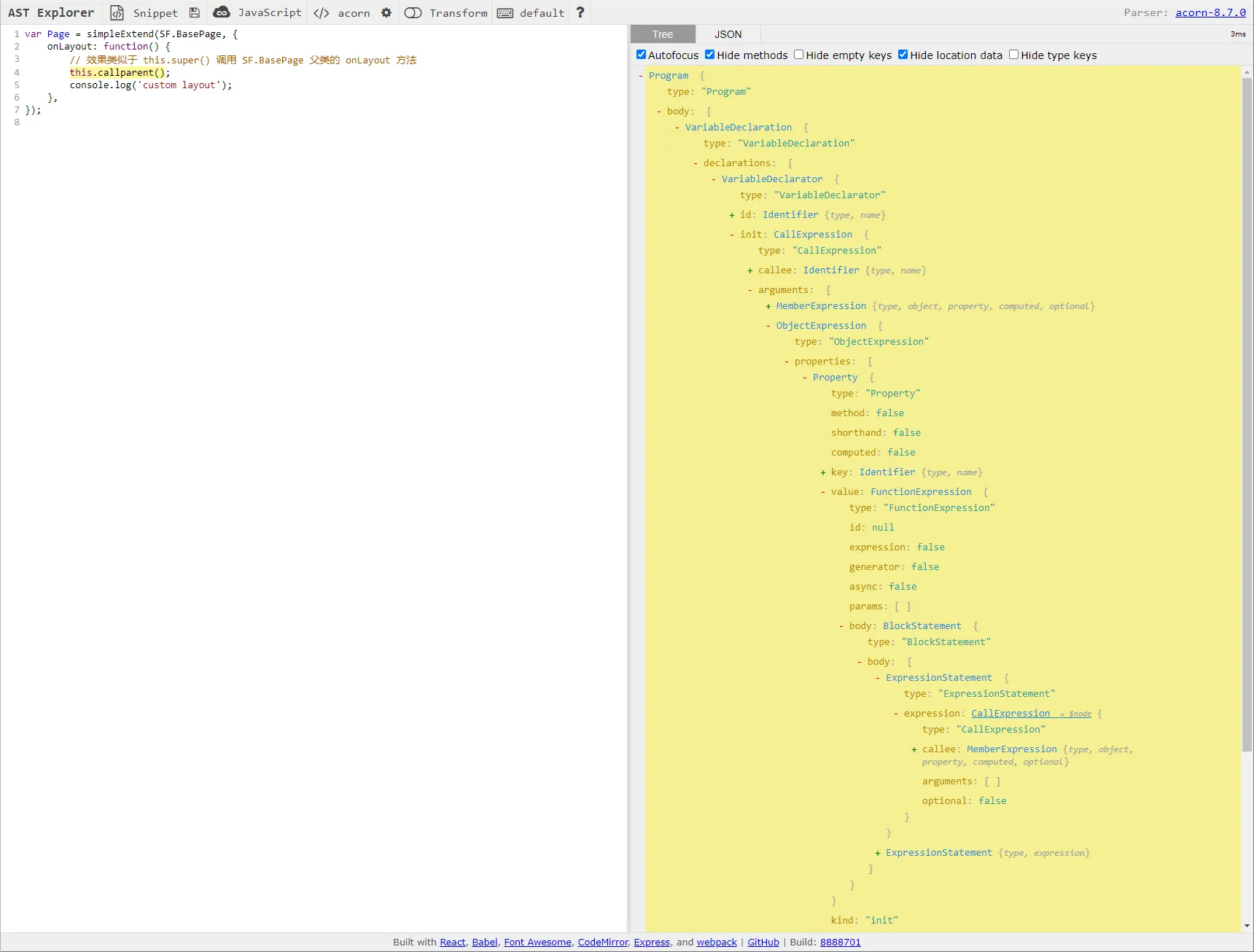
Task: Expand the id Identifier node
Action: 732,215
